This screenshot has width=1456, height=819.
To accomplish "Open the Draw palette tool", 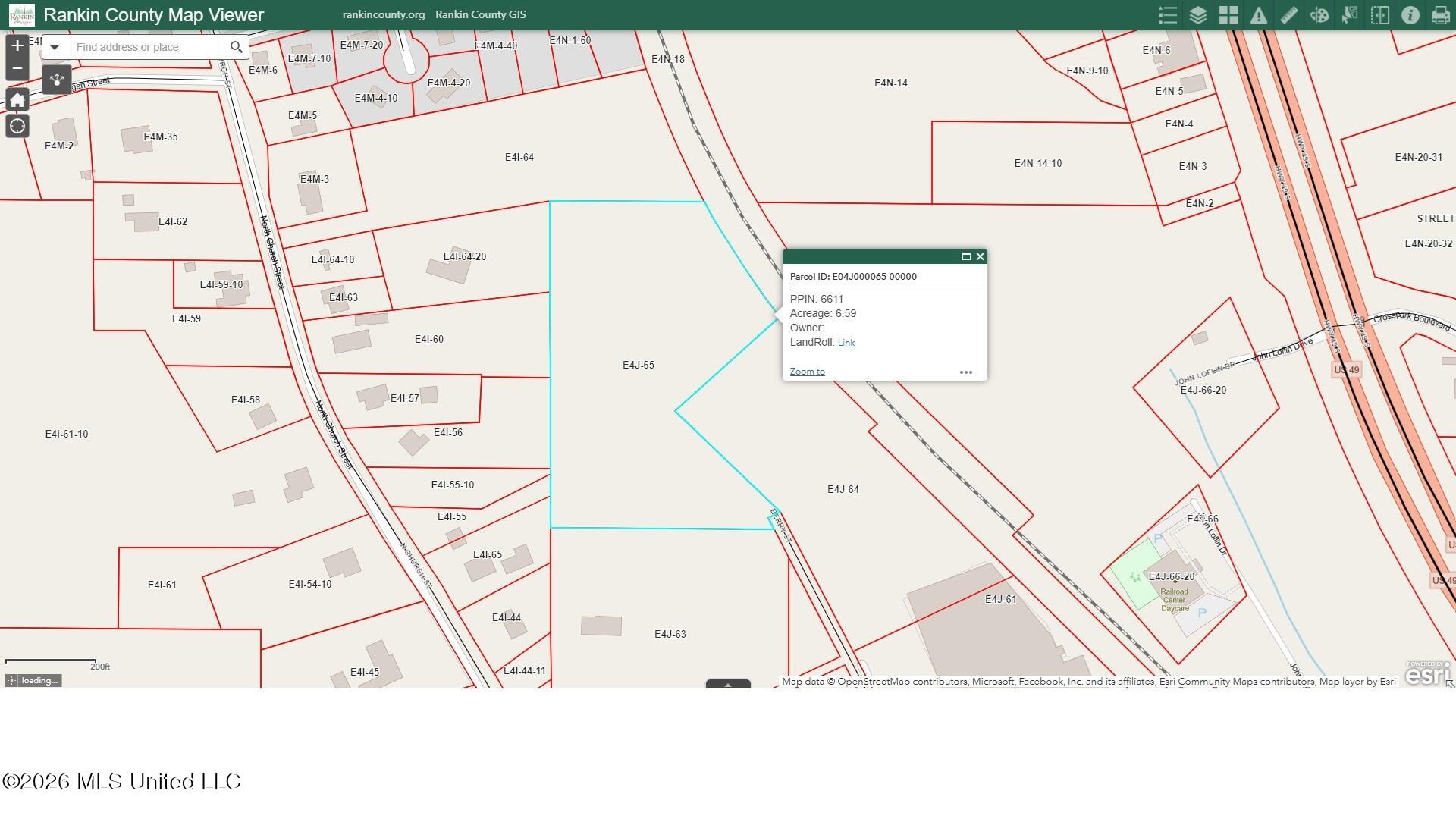I will 1319,15.
